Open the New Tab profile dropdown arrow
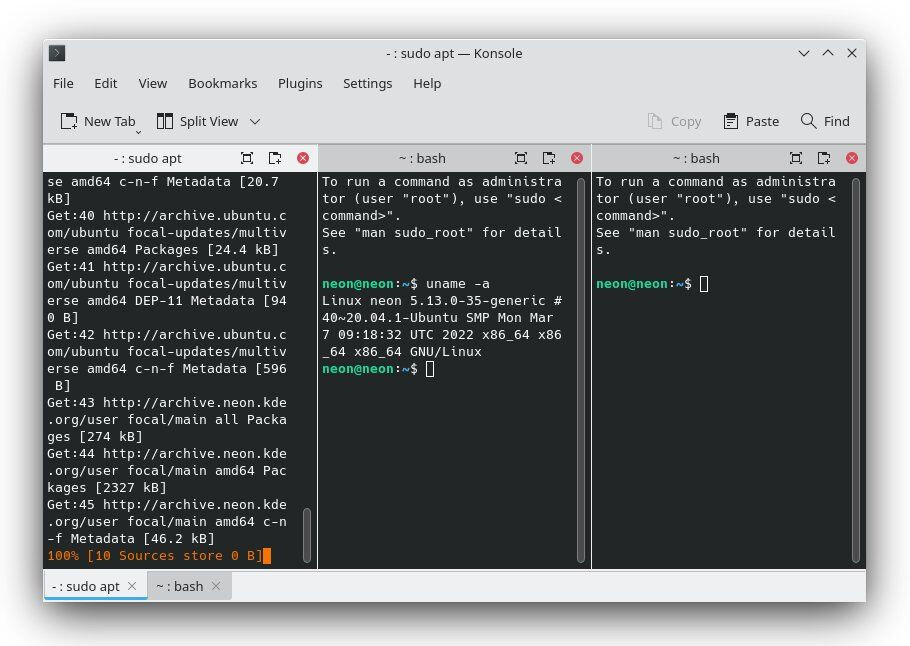 coord(138,130)
